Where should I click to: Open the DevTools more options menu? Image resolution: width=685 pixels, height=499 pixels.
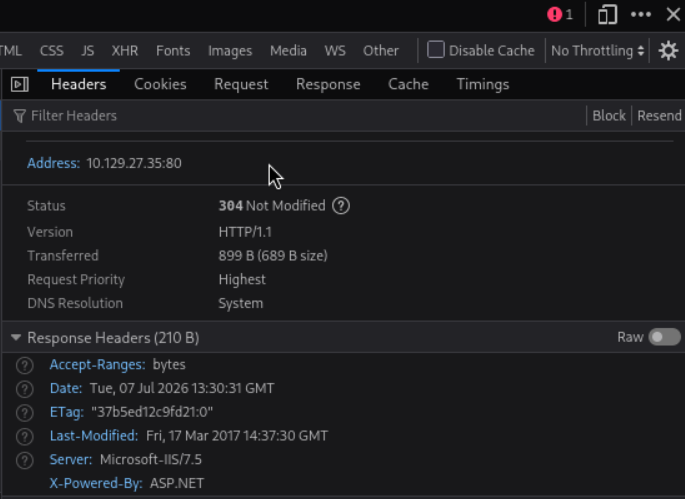click(x=641, y=15)
